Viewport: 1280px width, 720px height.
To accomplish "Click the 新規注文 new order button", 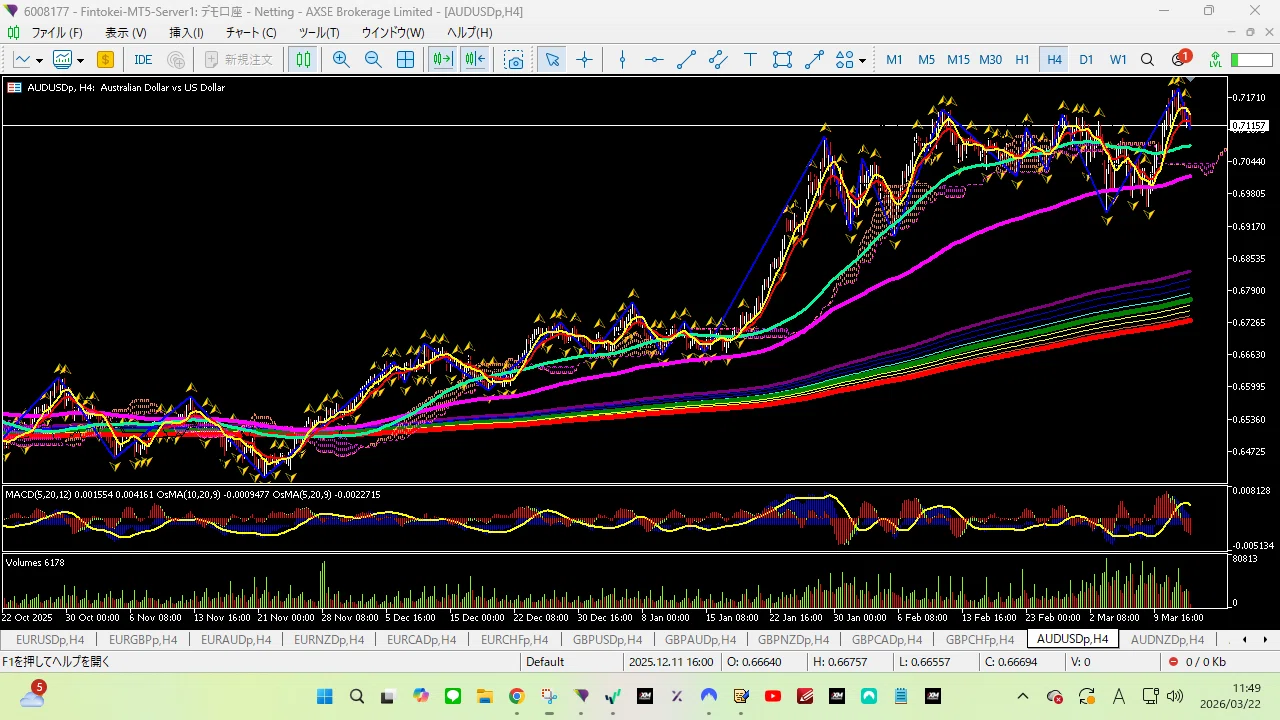I will pyautogui.click(x=240, y=59).
